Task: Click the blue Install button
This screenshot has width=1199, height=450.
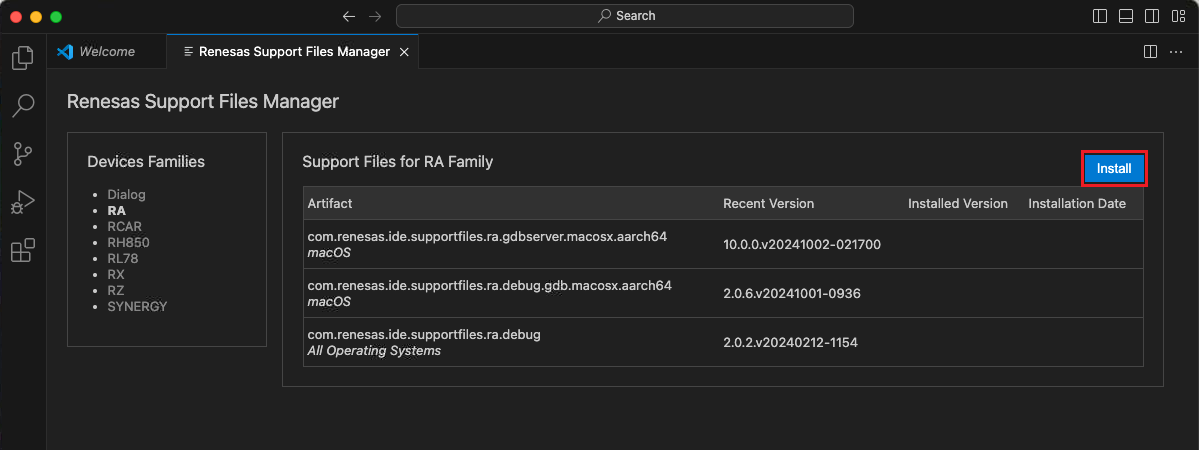Action: 1114,168
